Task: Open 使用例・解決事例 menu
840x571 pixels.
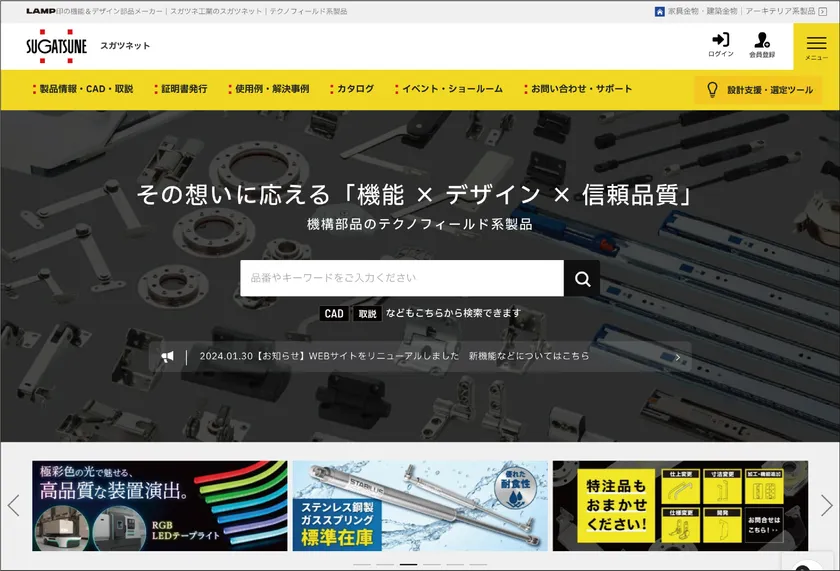Action: point(269,89)
